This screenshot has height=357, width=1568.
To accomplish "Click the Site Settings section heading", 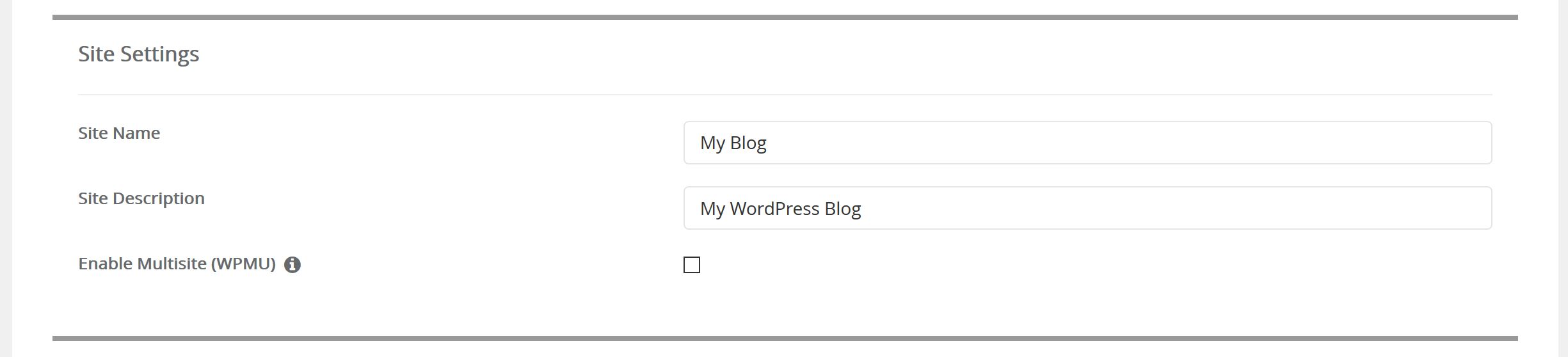I will pyautogui.click(x=138, y=54).
